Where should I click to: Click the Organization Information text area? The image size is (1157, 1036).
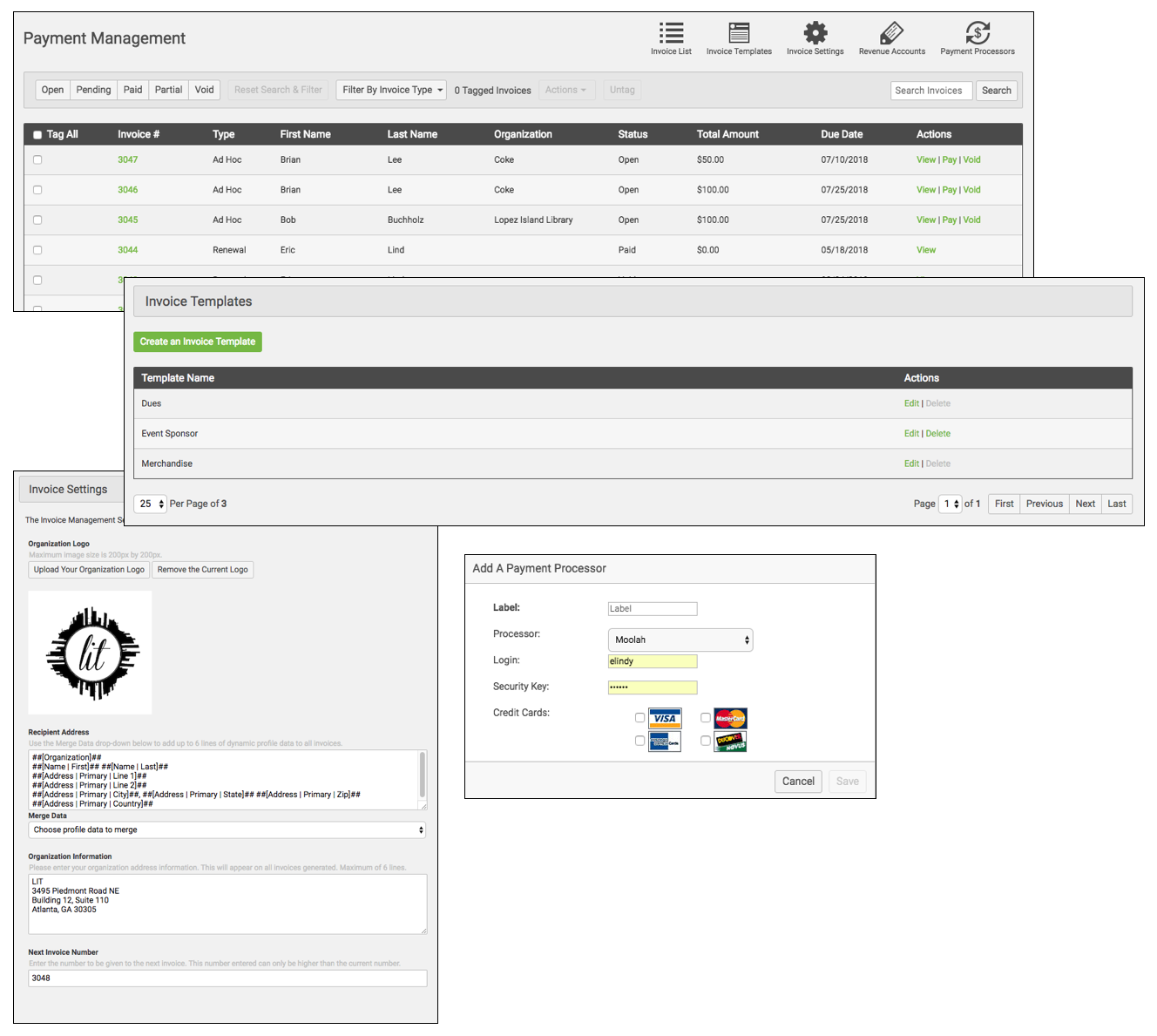click(x=227, y=904)
